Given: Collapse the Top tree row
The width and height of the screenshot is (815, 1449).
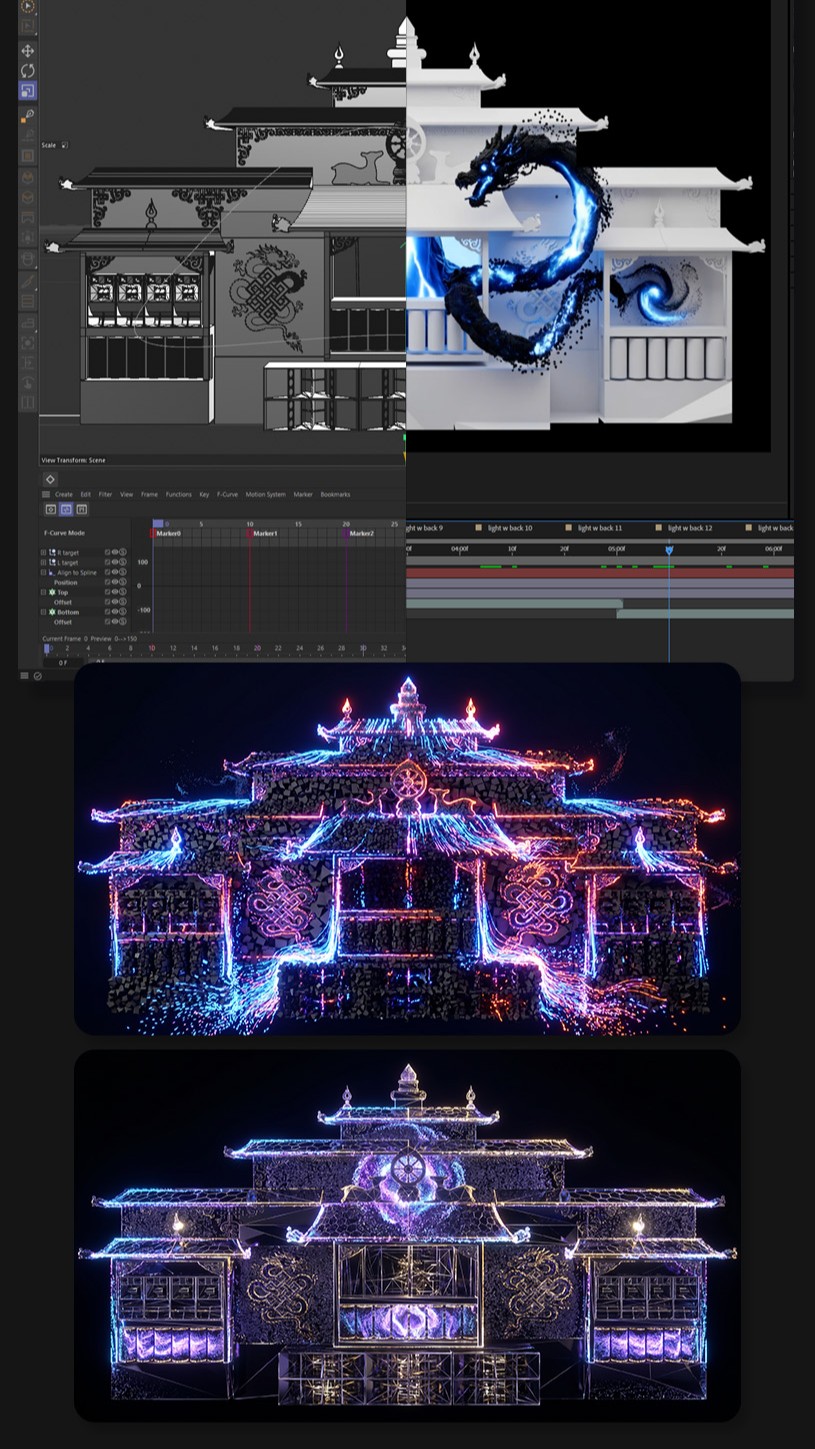Looking at the screenshot, I should pyautogui.click(x=43, y=592).
